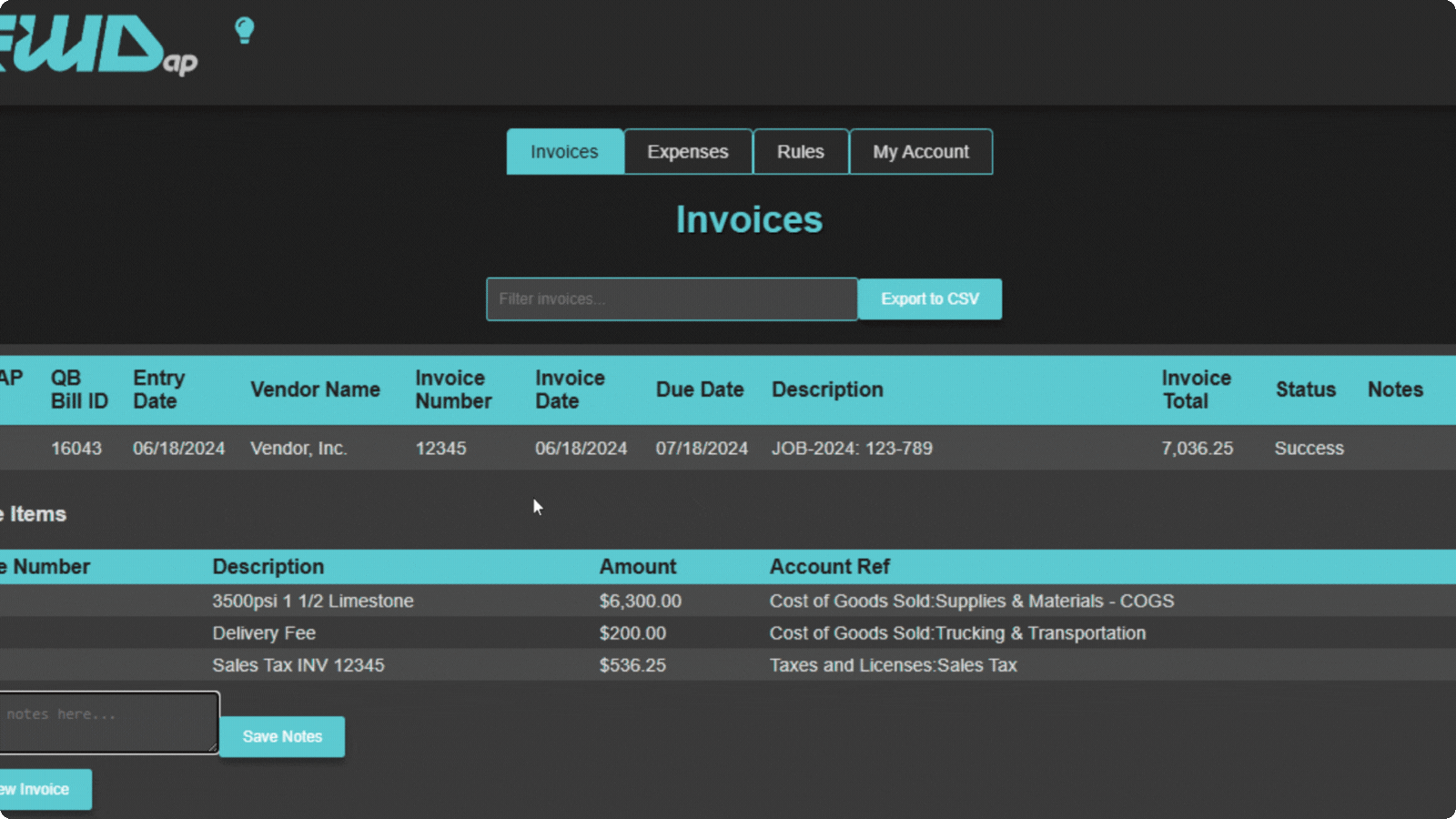The width and height of the screenshot is (1456, 819).
Task: Focus the Filter invoices search field
Action: pos(672,299)
